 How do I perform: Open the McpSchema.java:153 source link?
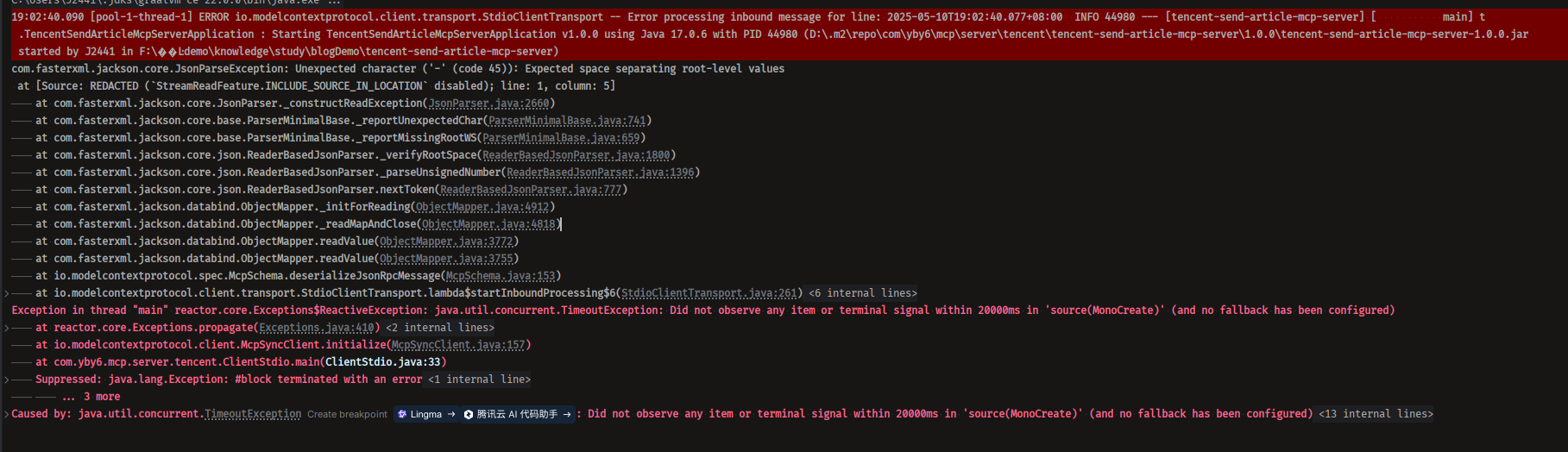click(501, 276)
